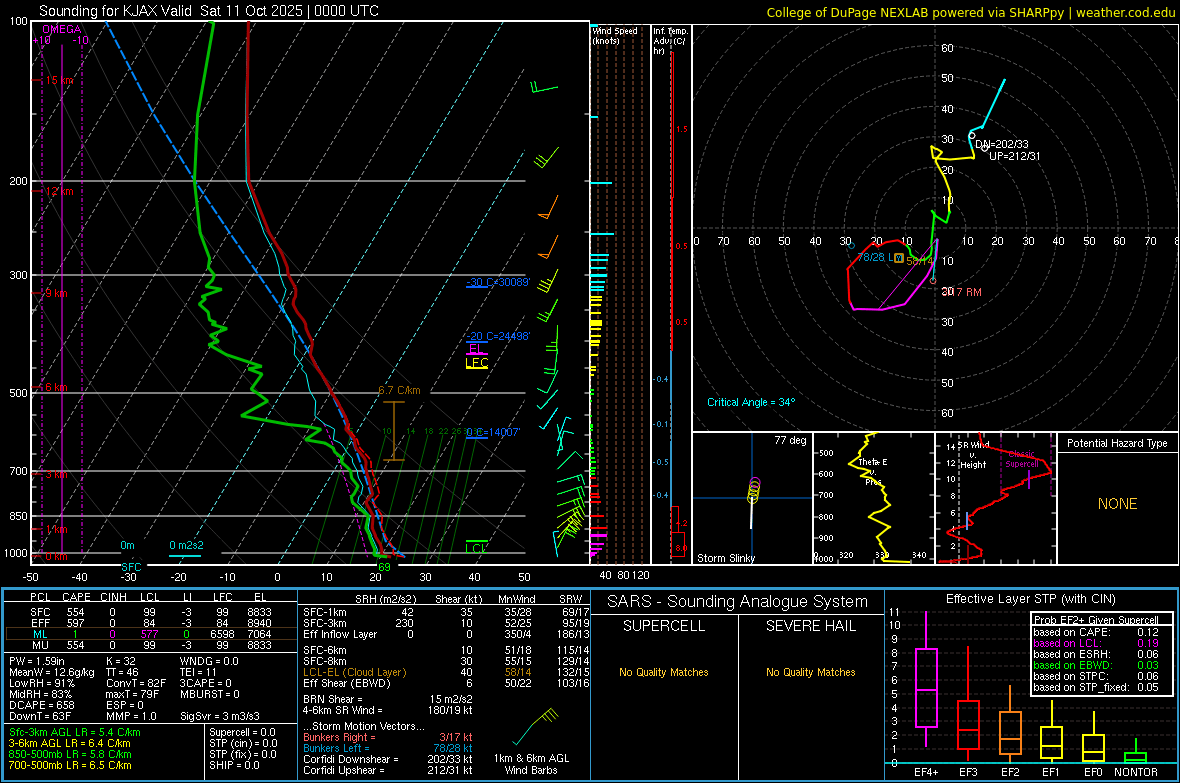Click the 'K = 32' index value

click(x=121, y=661)
